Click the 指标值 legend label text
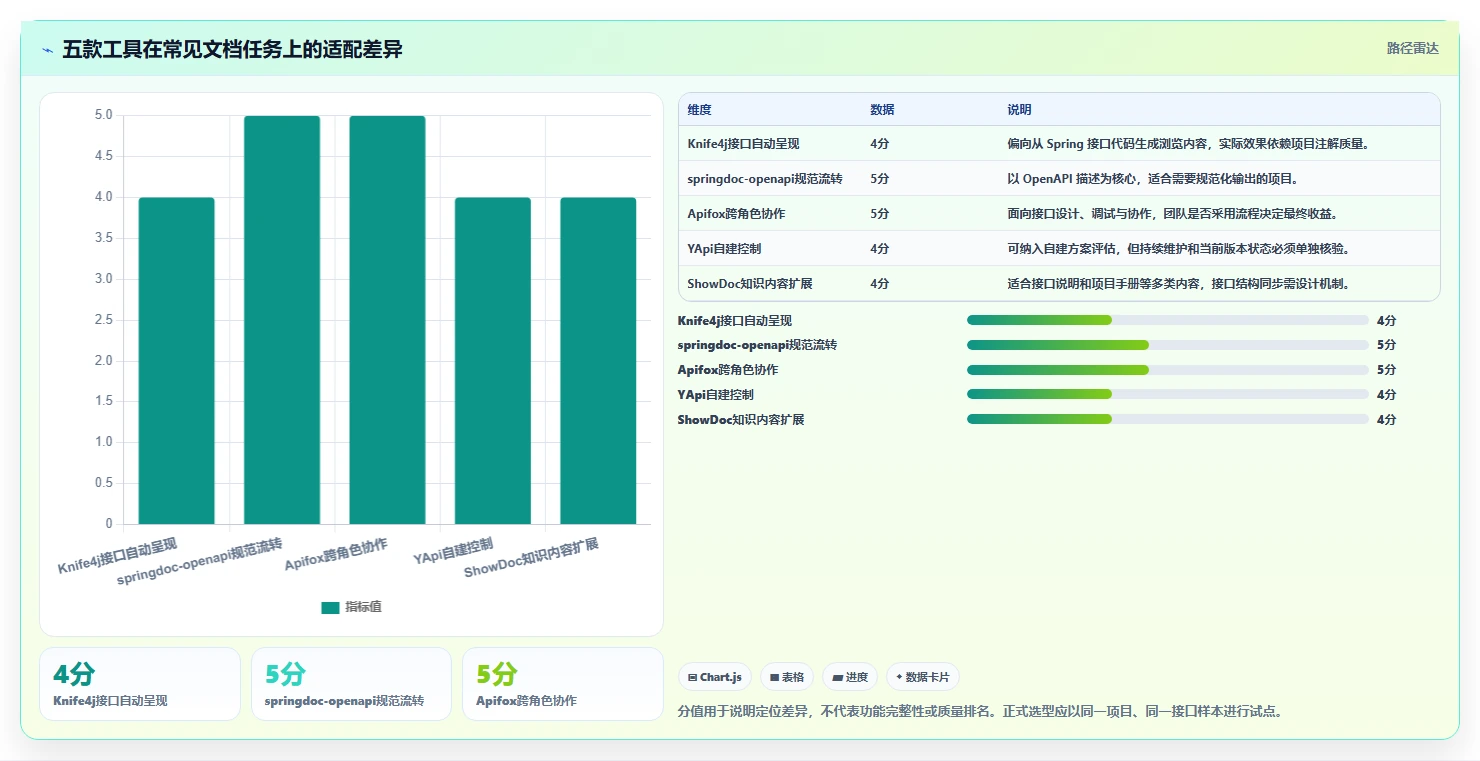This screenshot has height=761, width=1480. point(363,607)
